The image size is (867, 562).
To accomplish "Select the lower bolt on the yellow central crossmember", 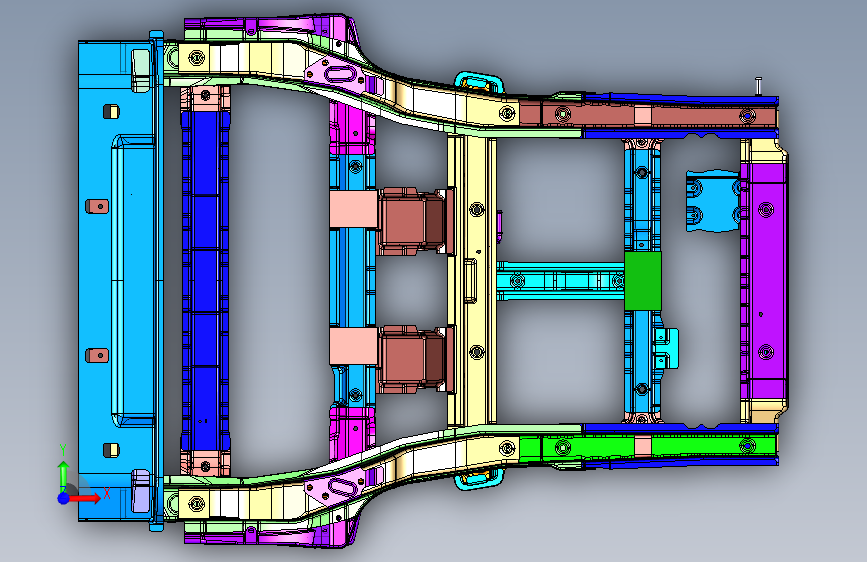I will [477, 352].
